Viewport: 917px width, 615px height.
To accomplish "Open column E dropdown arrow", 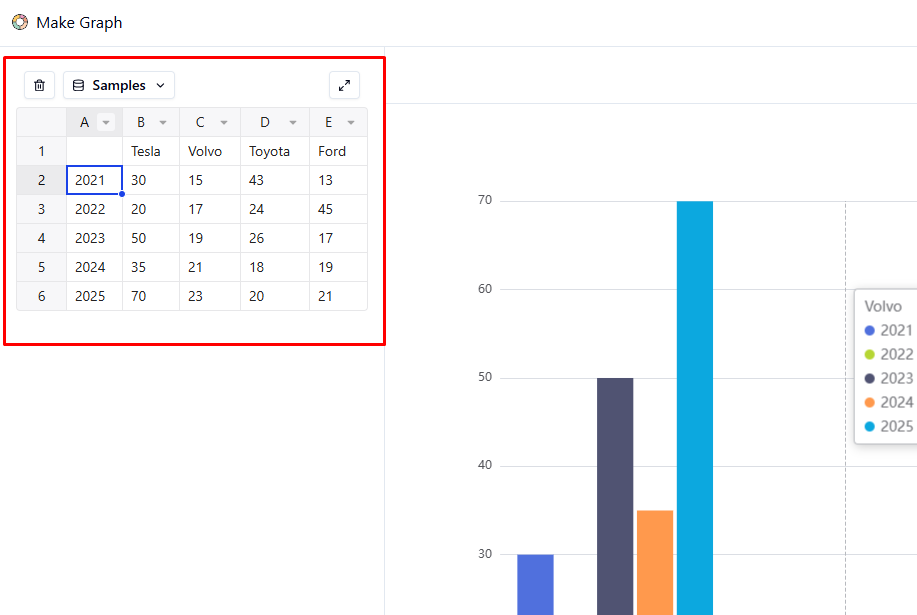I will click(x=351, y=122).
